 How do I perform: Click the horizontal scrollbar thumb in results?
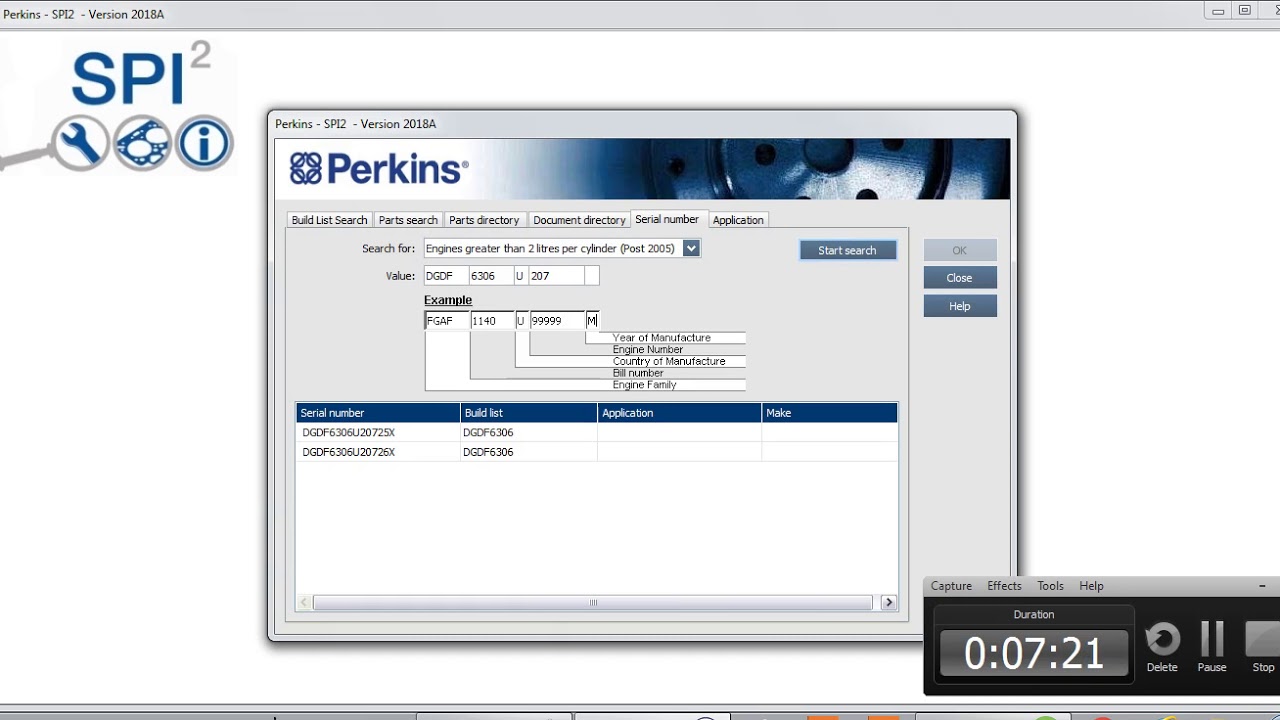(x=592, y=603)
